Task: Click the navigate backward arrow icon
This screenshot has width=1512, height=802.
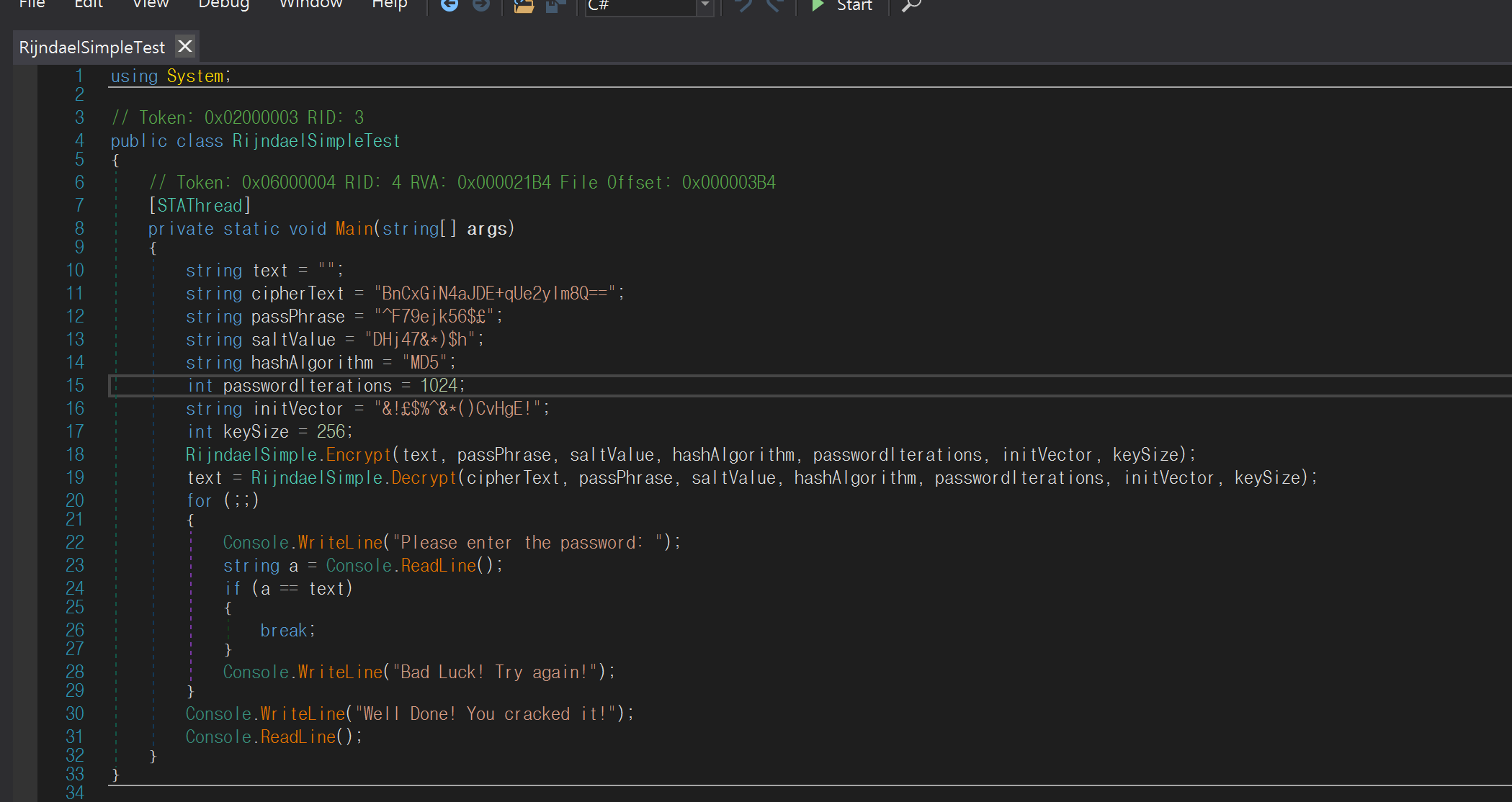Action: click(x=449, y=5)
